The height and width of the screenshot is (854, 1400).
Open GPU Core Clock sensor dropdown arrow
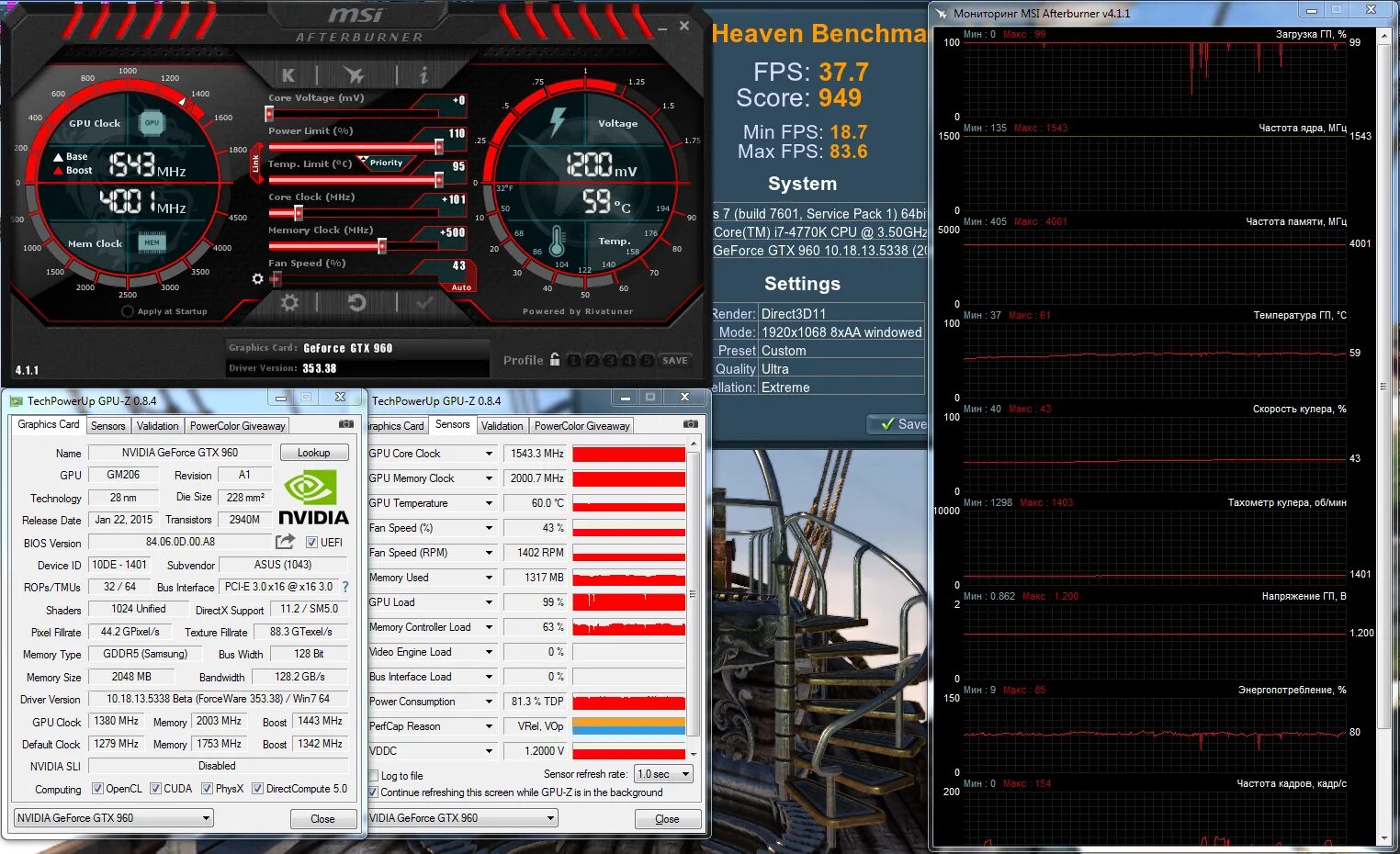coord(489,454)
